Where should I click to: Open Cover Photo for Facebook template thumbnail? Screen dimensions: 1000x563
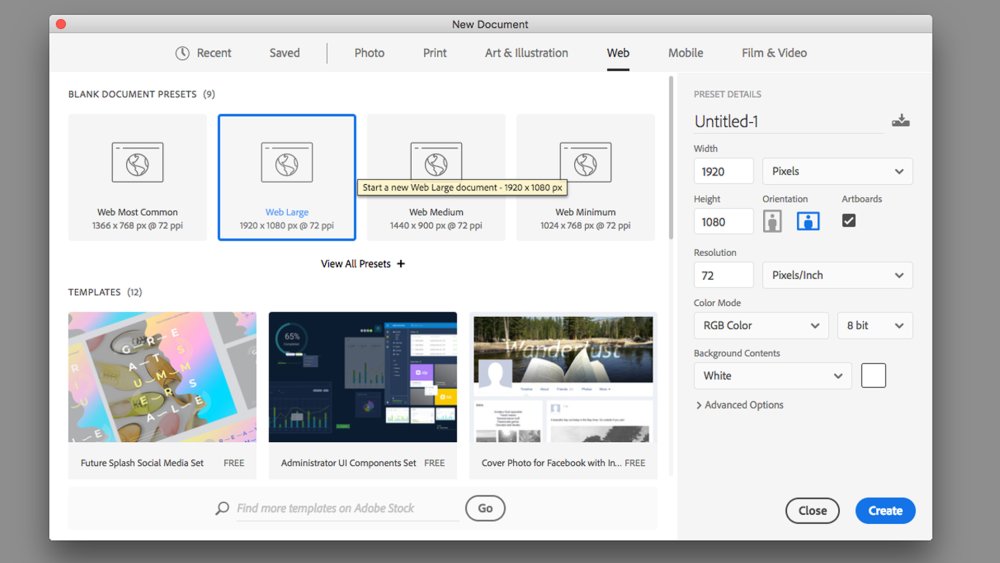pos(563,377)
